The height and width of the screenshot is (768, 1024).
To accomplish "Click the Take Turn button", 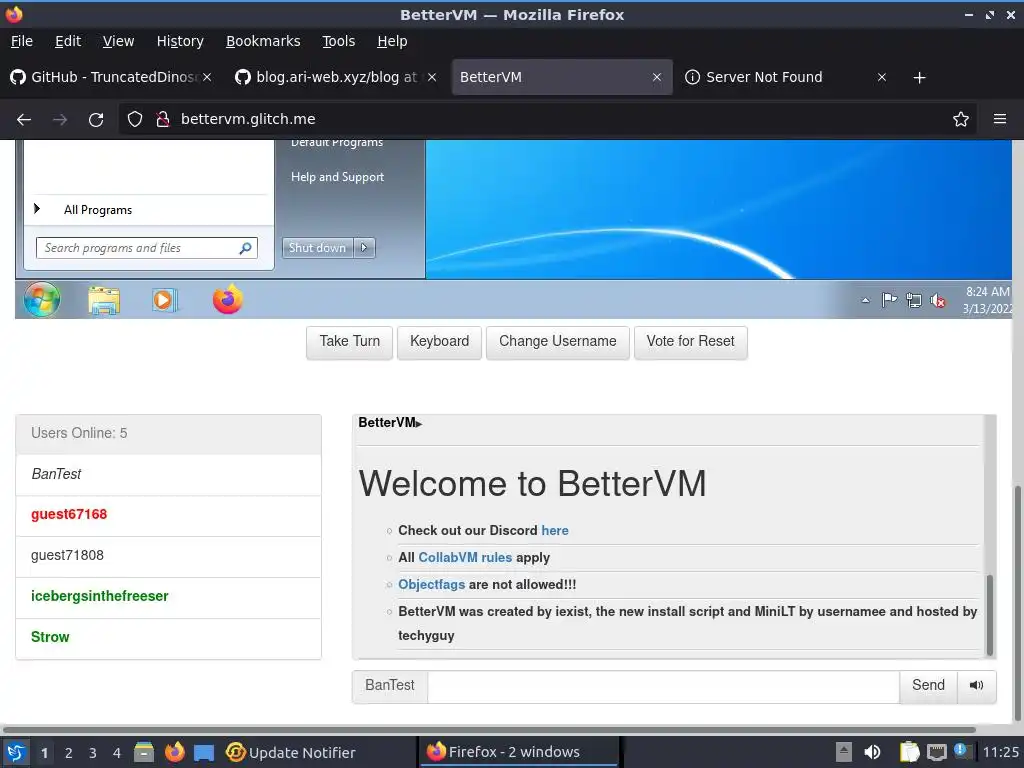I will pos(349,342).
